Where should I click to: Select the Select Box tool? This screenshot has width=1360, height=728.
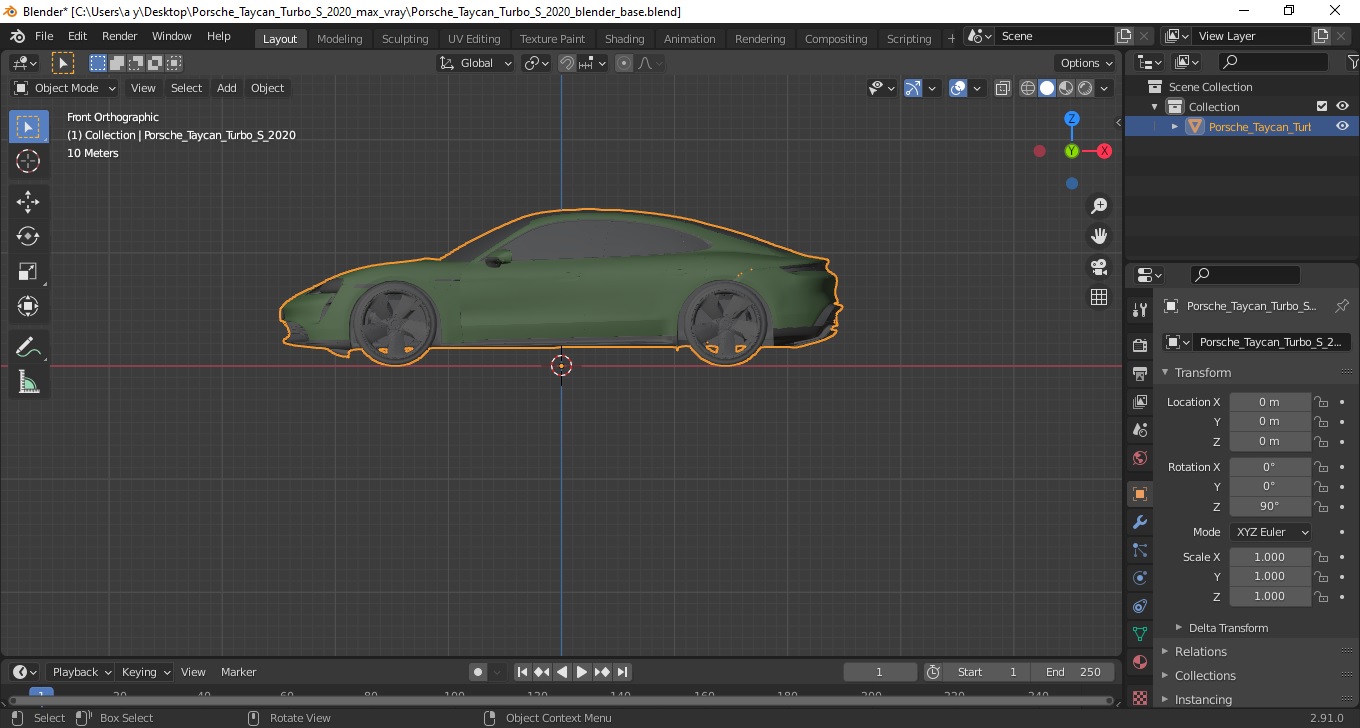coord(28,126)
